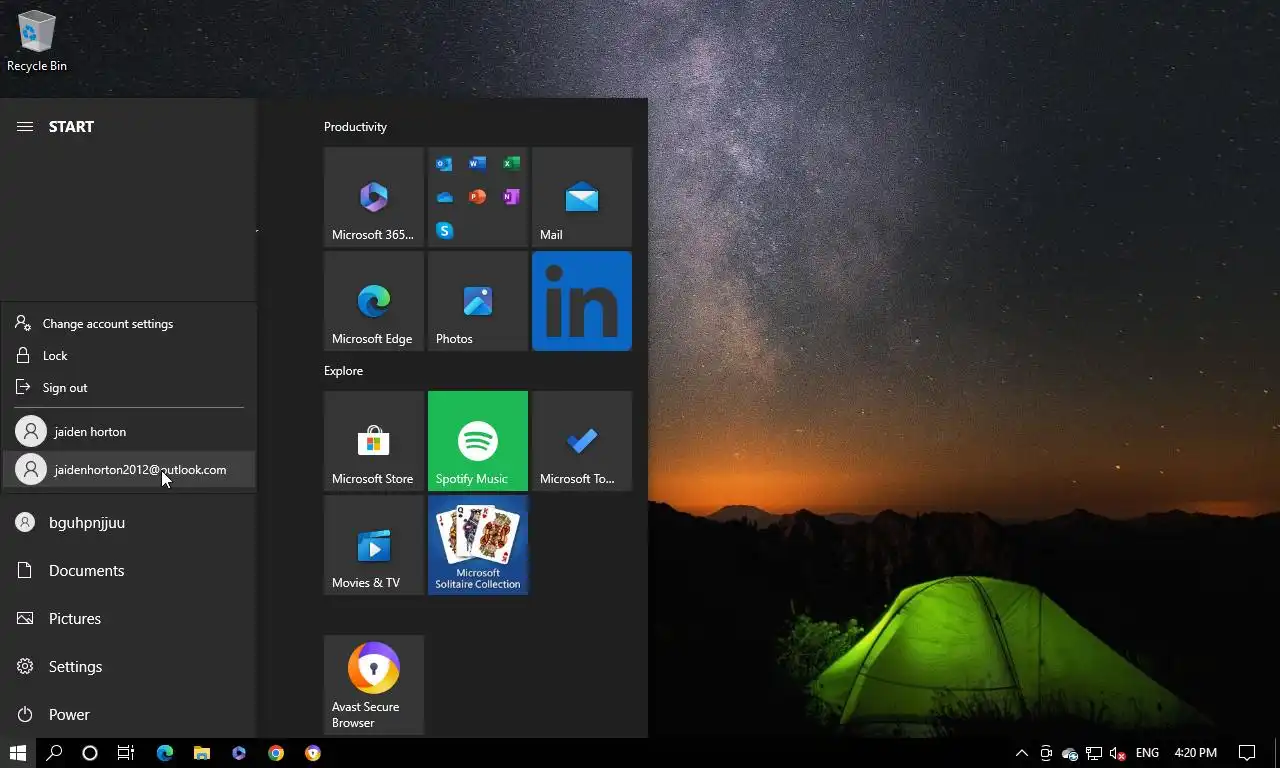Open the network status tray icon
Screen dimensions: 1280x768
coord(1094,753)
